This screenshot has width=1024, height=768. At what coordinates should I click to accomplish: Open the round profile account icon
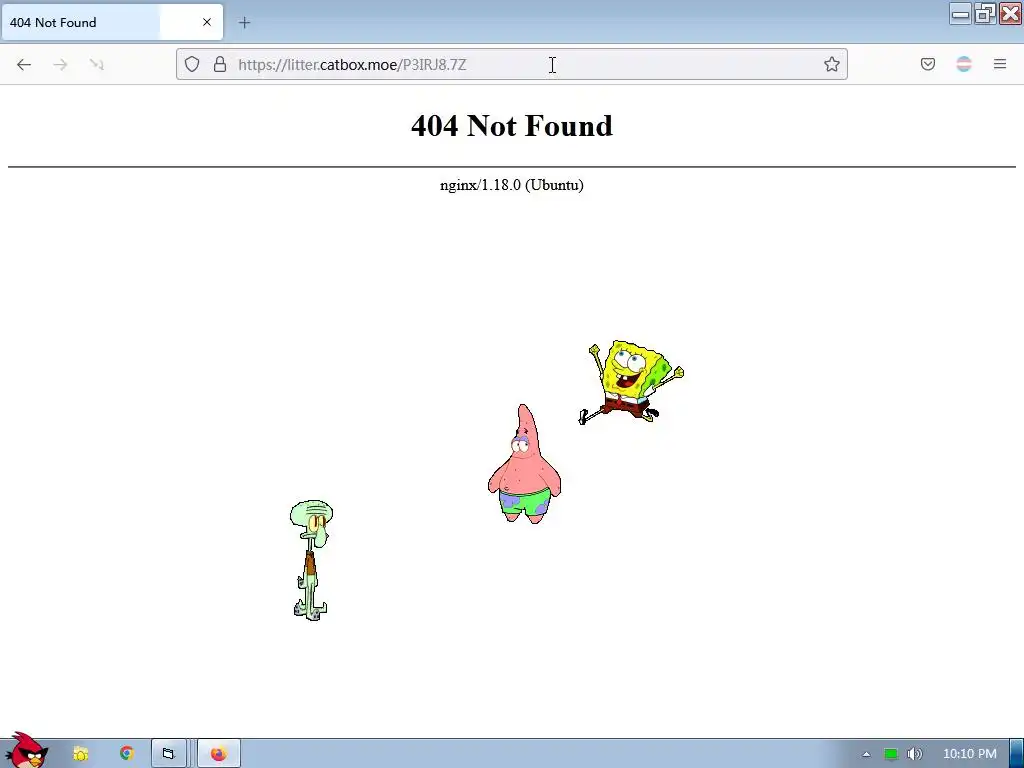[x=964, y=64]
